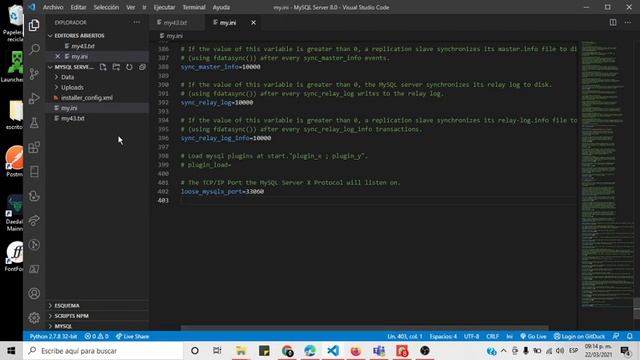The image size is (640, 360).
Task: Collapse all folders in explorer
Action: pos(142,67)
